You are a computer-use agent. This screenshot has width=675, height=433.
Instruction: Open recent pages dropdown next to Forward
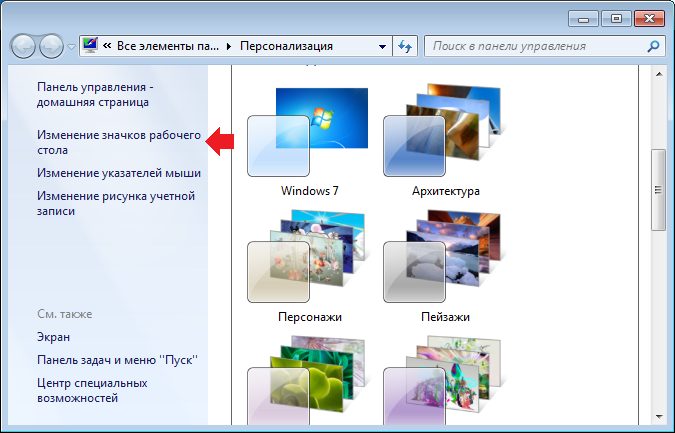71,46
